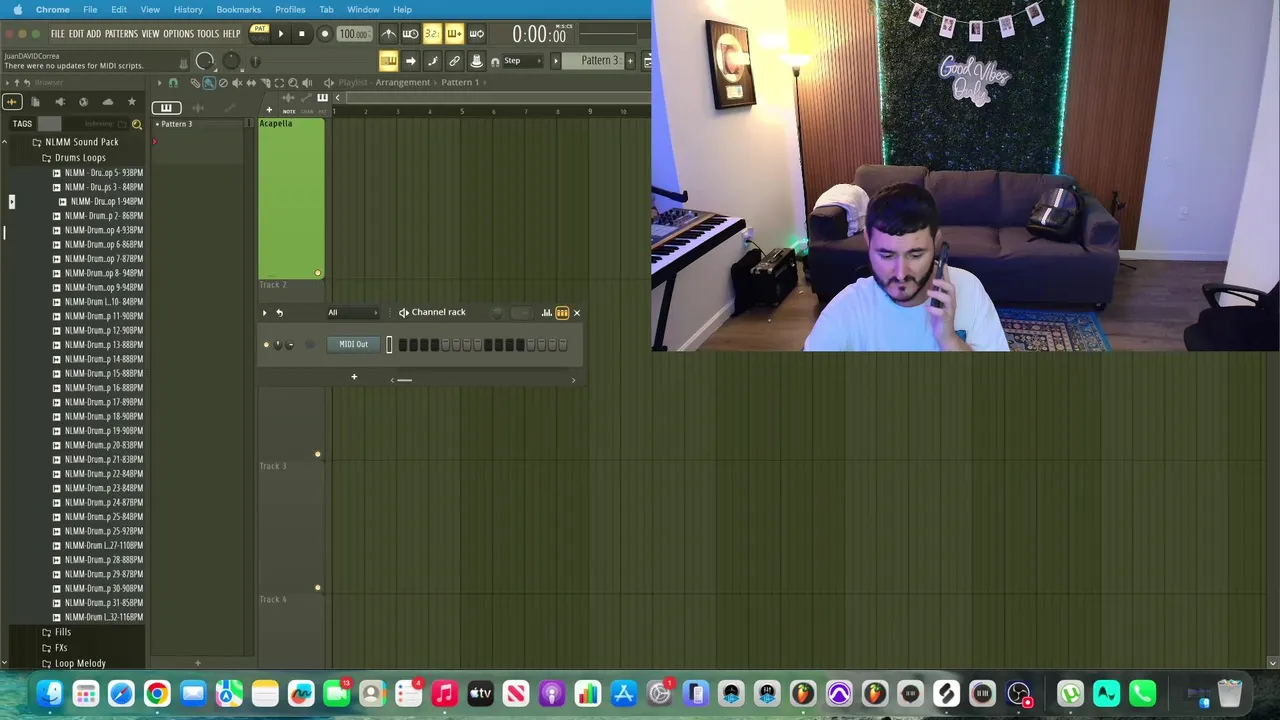Toggle PAT/SONG mode switch
This screenshot has width=1280, height=720.
click(x=260, y=34)
